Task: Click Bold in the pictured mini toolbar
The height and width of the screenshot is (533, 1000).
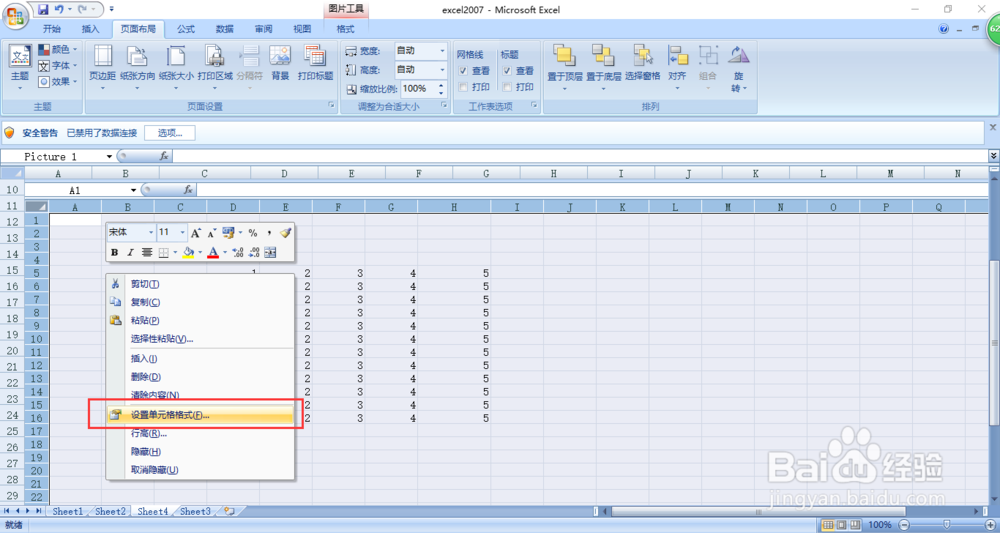Action: tap(115, 252)
